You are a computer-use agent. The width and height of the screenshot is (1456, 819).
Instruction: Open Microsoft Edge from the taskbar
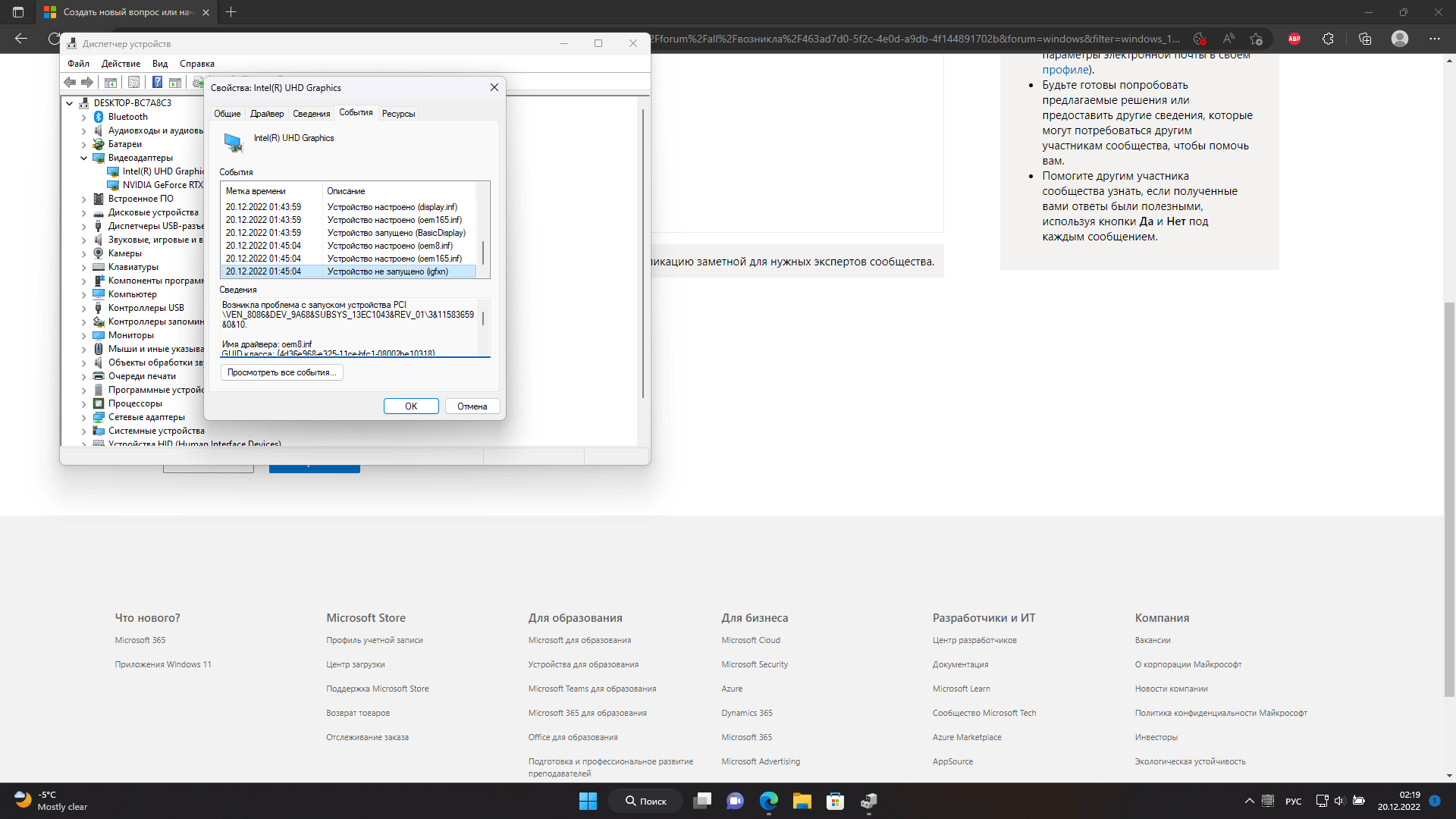769,801
